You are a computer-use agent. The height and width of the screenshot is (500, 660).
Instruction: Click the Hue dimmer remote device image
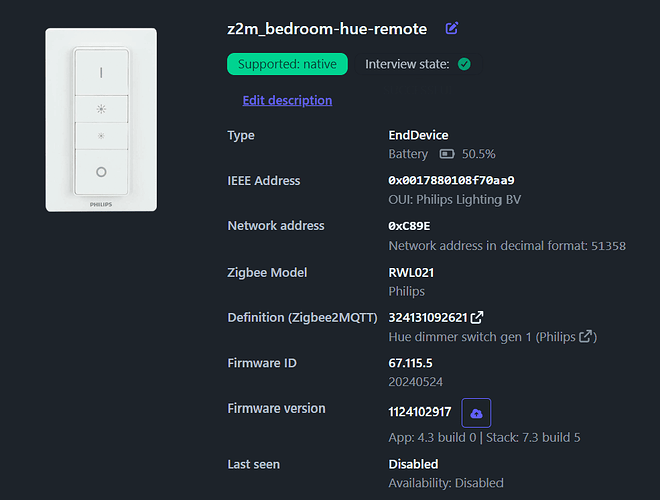[101, 120]
